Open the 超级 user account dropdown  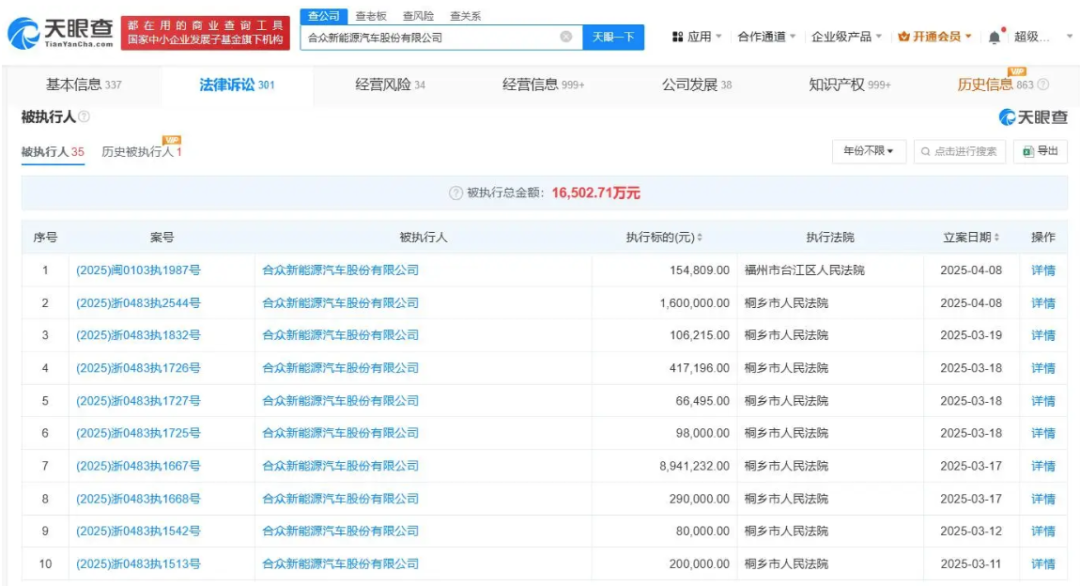(1043, 36)
